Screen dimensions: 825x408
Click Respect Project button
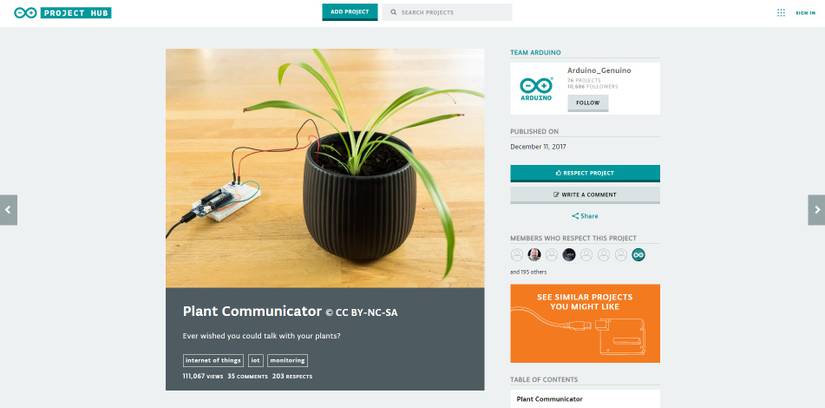click(x=585, y=173)
